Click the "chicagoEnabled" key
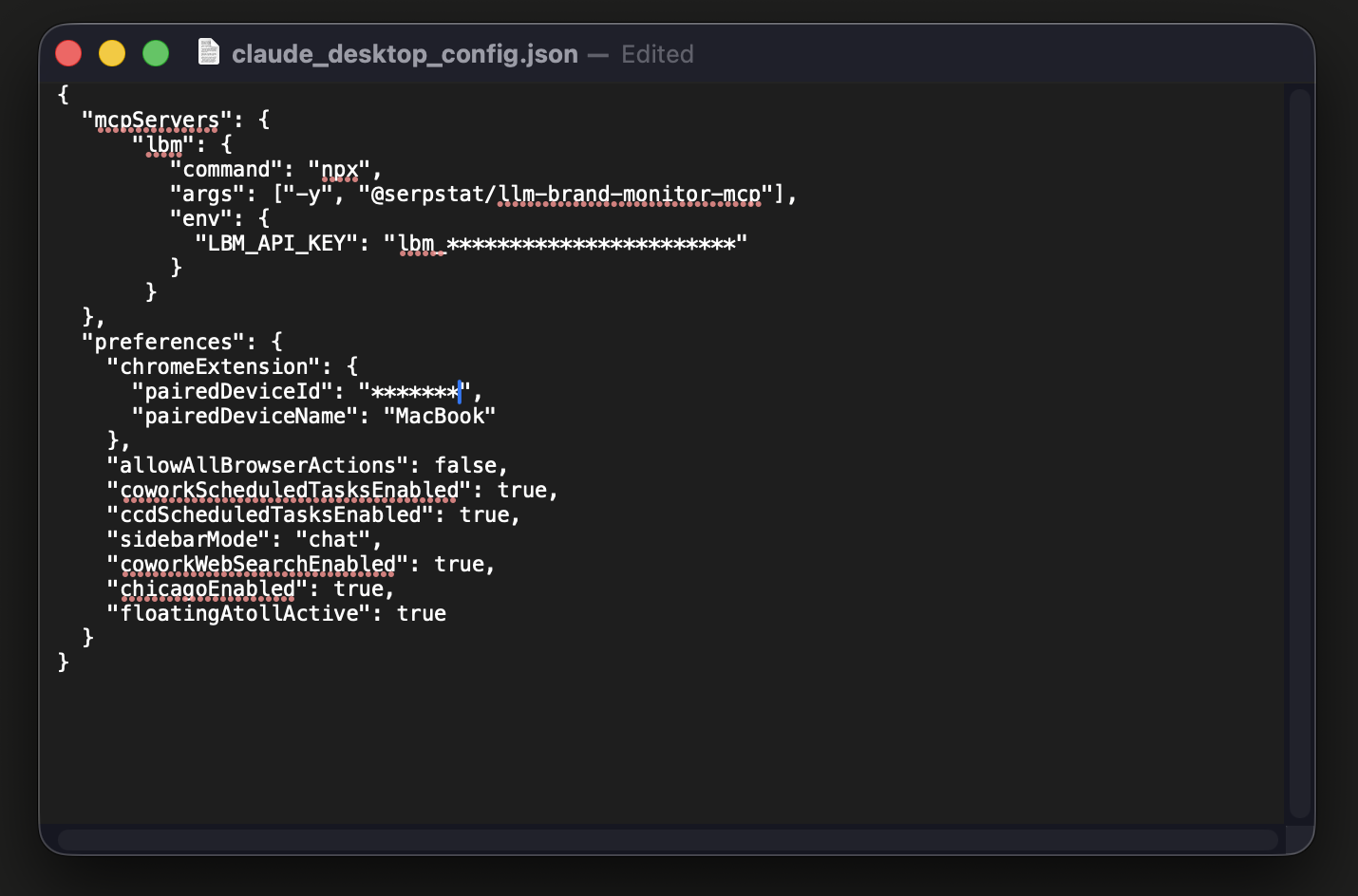 coord(207,588)
